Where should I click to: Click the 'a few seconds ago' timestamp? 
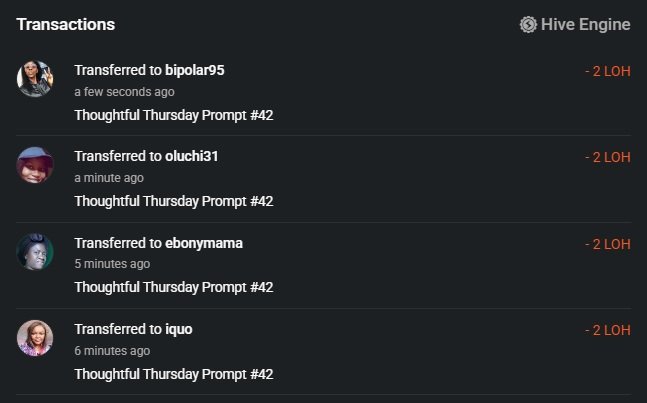pyautogui.click(x=124, y=92)
